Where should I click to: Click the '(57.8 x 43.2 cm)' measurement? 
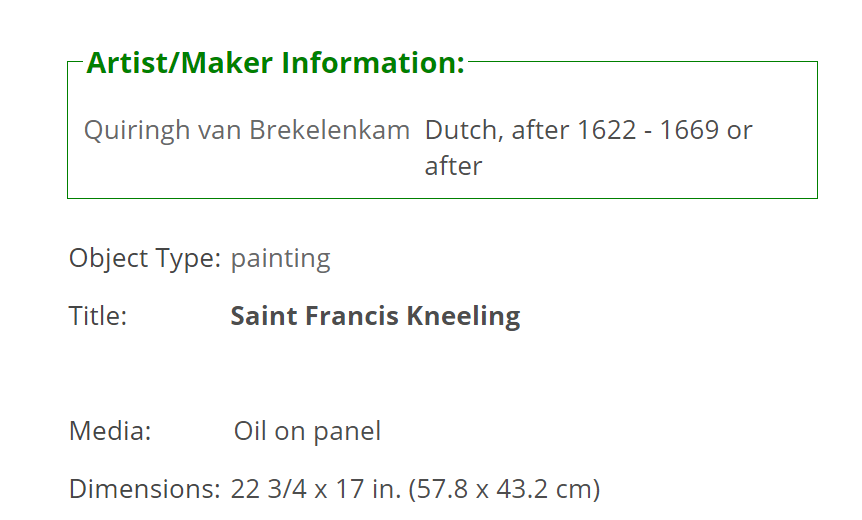click(x=504, y=489)
